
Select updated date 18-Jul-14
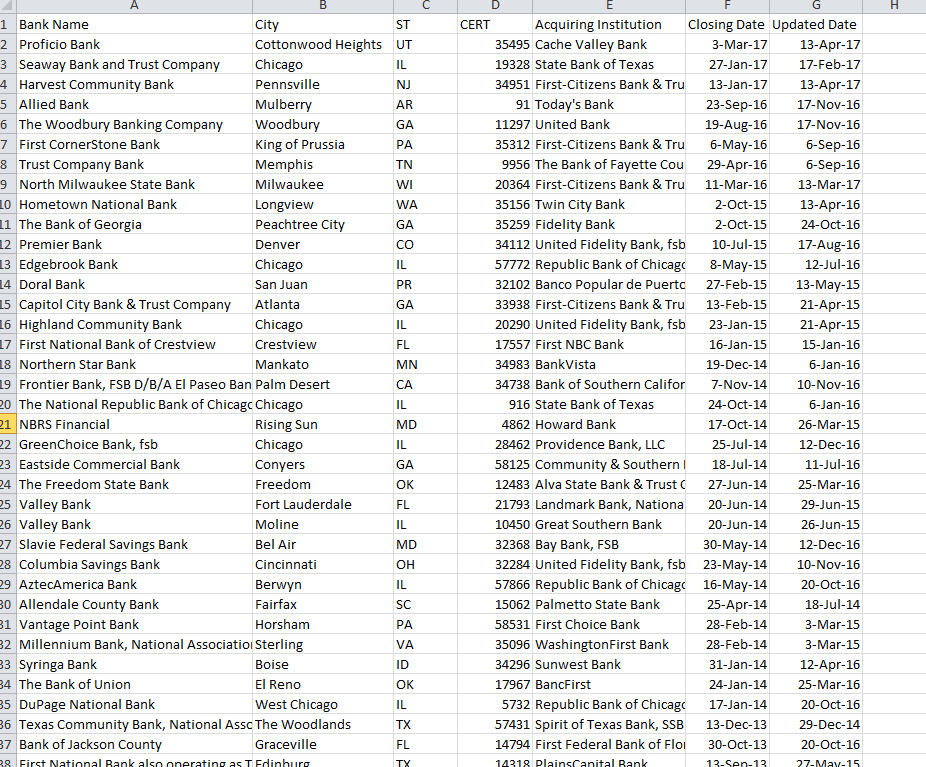pos(816,605)
